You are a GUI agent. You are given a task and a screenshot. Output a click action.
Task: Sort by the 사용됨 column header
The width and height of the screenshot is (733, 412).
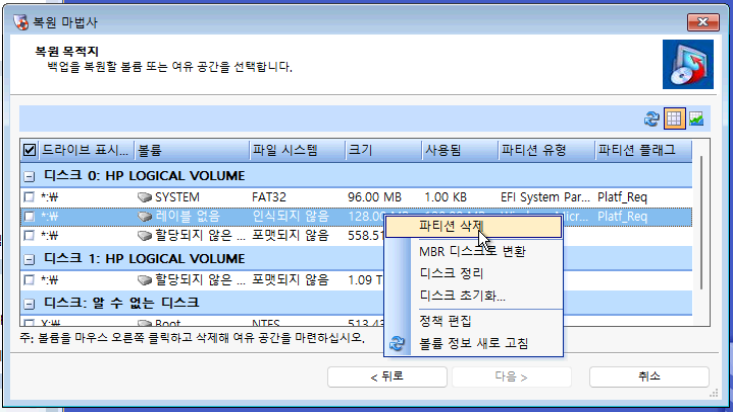[460, 151]
